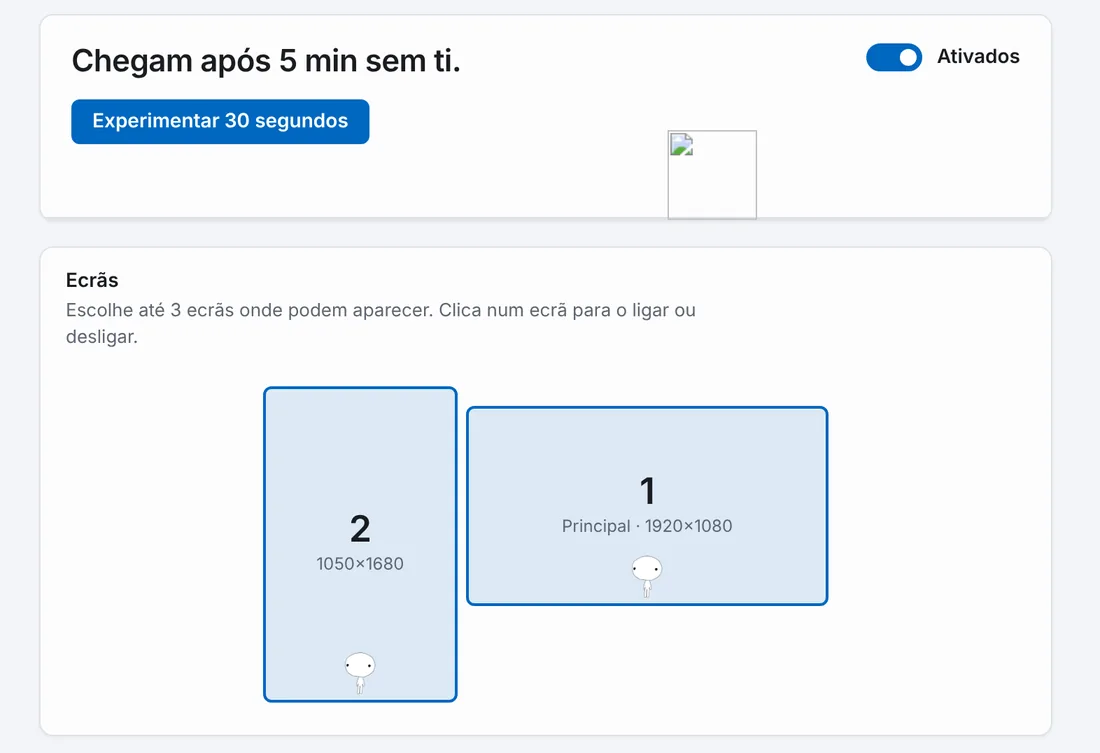Click the 1050×1680 resolution label

[360, 564]
